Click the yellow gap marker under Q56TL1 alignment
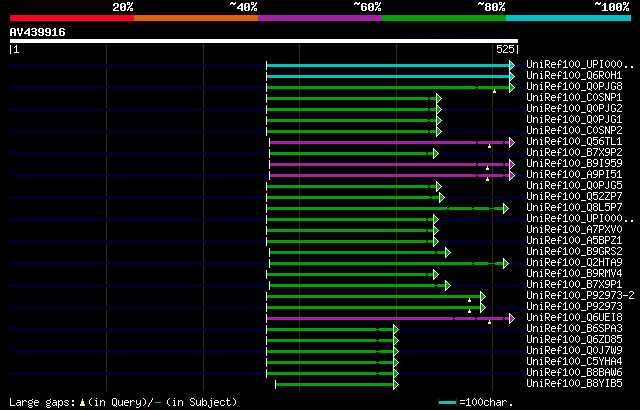This screenshot has height=410, width=640. (489, 146)
